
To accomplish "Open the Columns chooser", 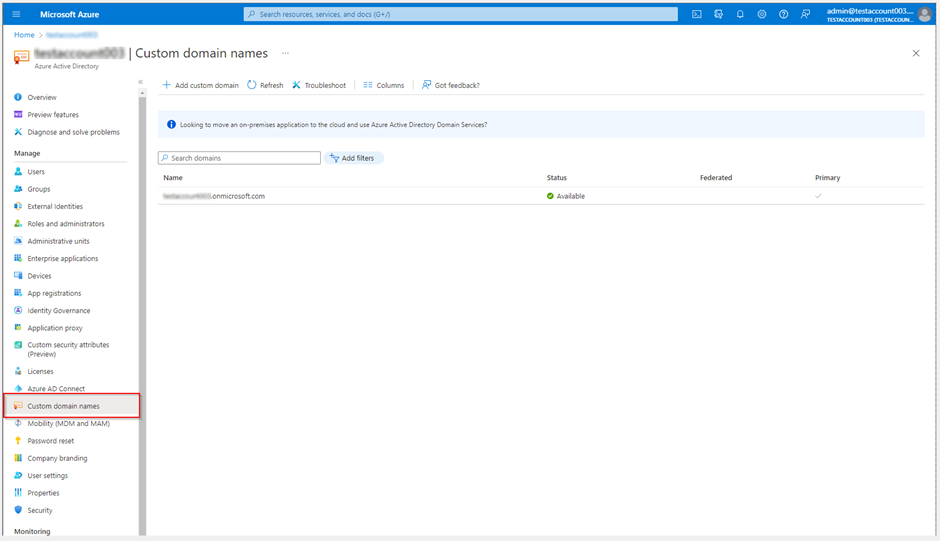I will point(384,85).
